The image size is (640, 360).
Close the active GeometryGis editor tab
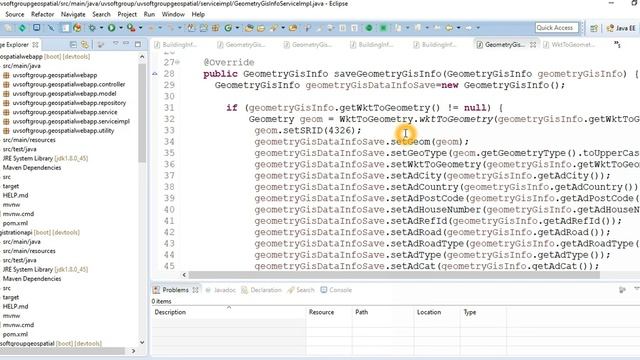533,44
